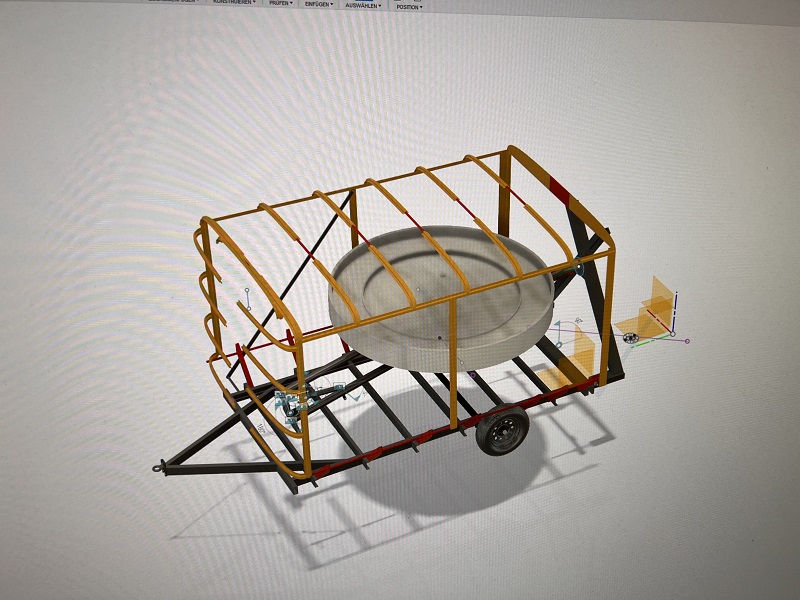Click the round joint origin icon at rear
The width and height of the screenshot is (800, 600).
629,340
